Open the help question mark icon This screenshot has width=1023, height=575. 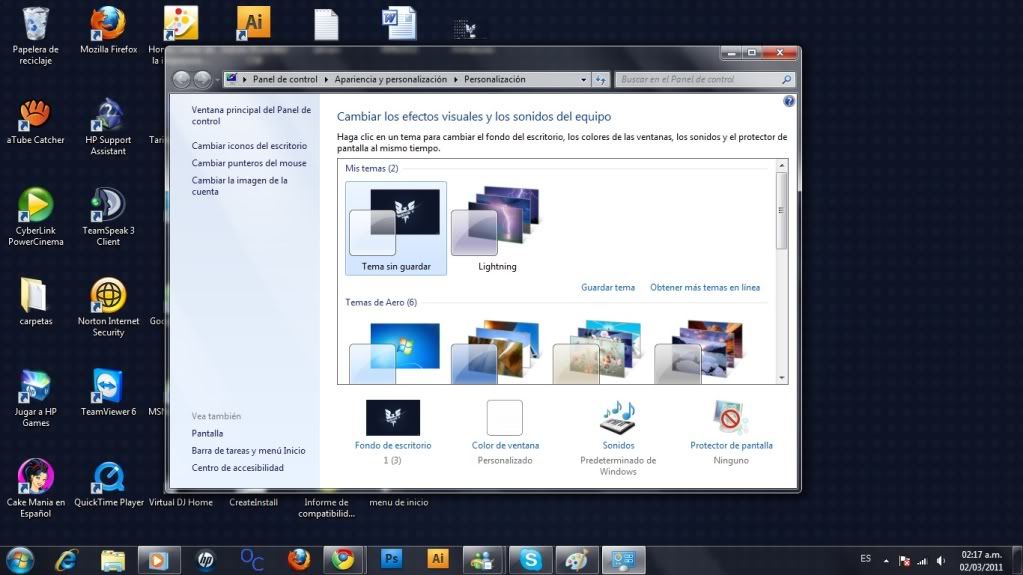(789, 101)
